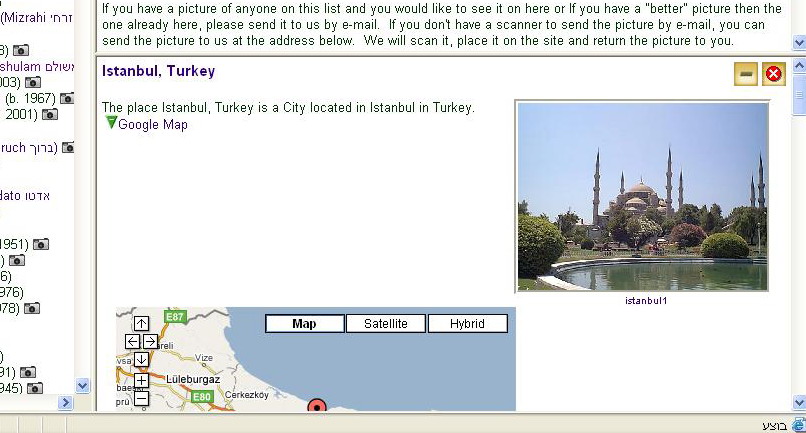Zoom in the map with plus button
Screen dimensions: 806x433
tap(141, 380)
